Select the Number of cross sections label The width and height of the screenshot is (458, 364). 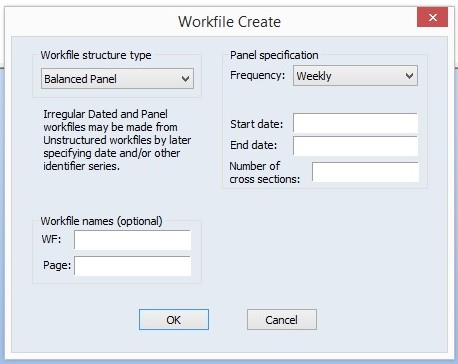click(x=265, y=172)
